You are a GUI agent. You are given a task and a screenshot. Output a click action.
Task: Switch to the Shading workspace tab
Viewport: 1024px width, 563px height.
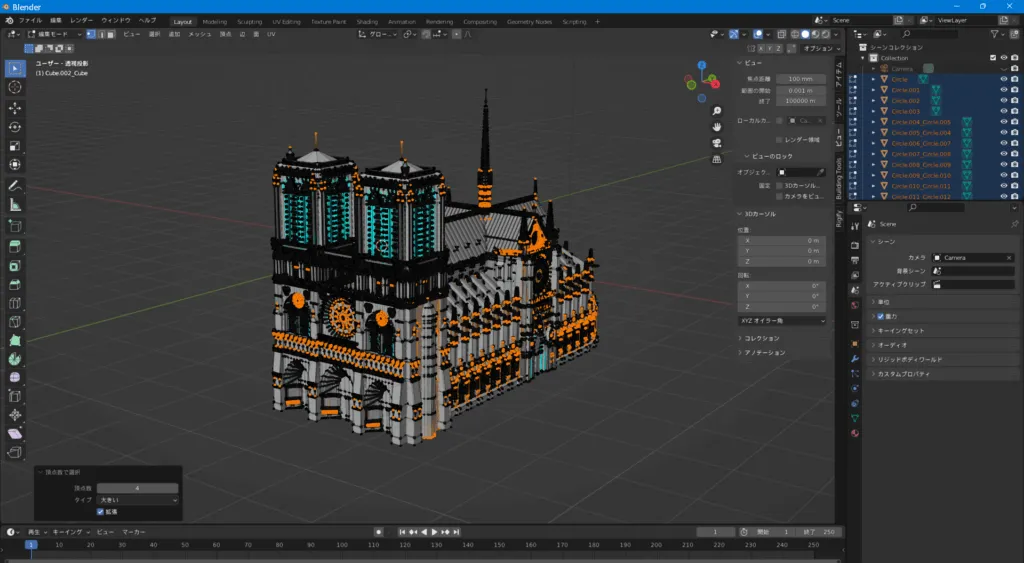point(367,22)
